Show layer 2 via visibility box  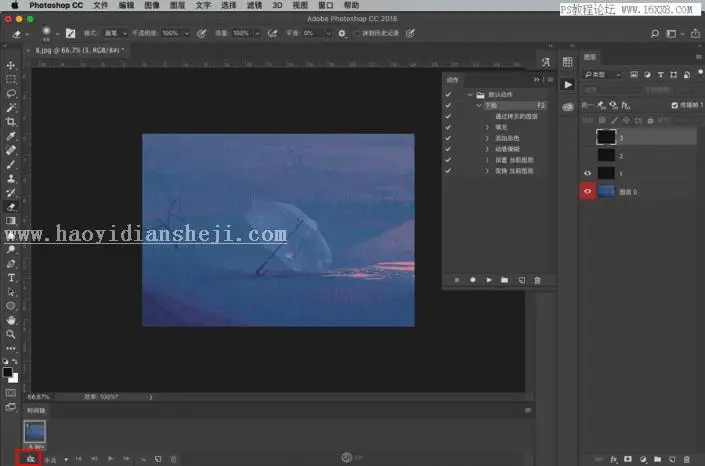[x=587, y=156]
